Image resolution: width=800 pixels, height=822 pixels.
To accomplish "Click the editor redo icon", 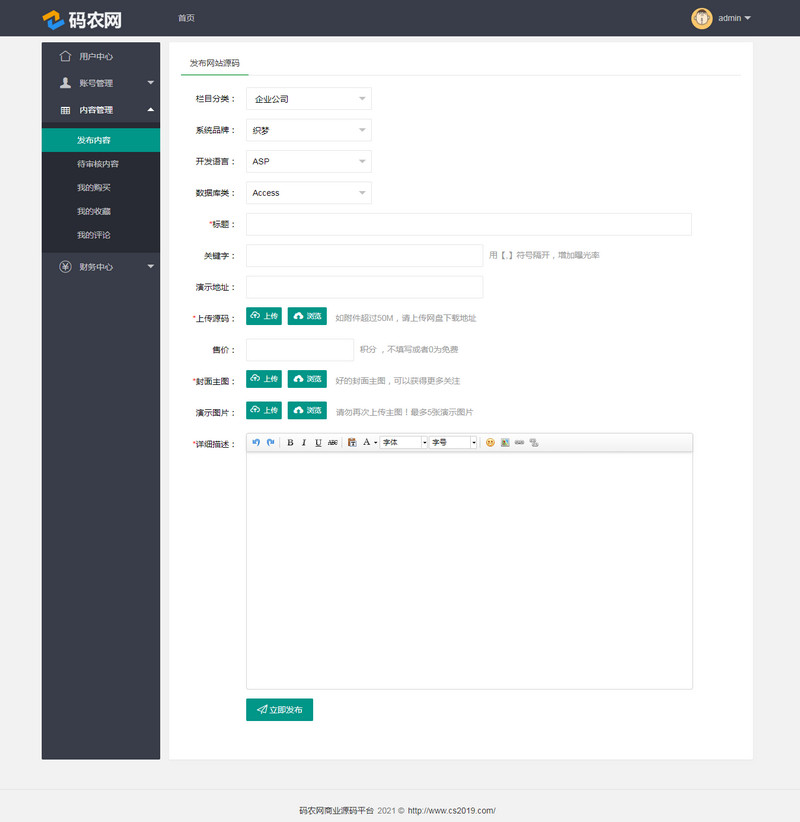I will pos(271,442).
